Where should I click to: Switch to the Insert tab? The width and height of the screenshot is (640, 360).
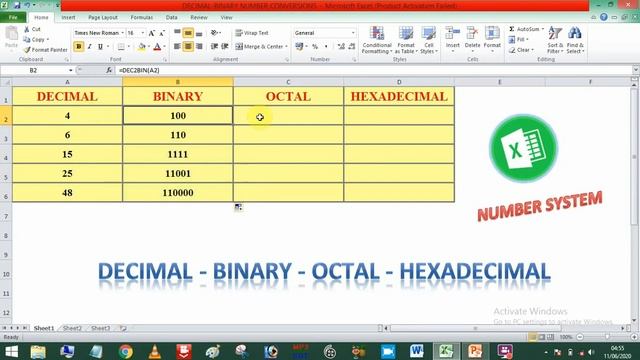[68, 18]
